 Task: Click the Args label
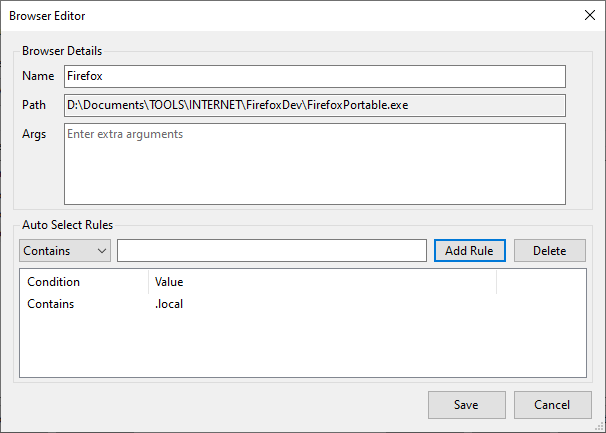point(35,134)
